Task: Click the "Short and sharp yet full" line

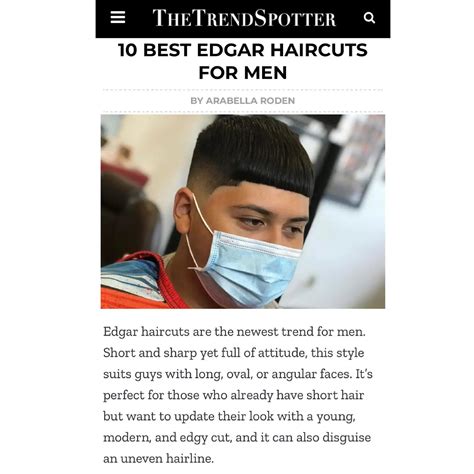Action: [233, 353]
